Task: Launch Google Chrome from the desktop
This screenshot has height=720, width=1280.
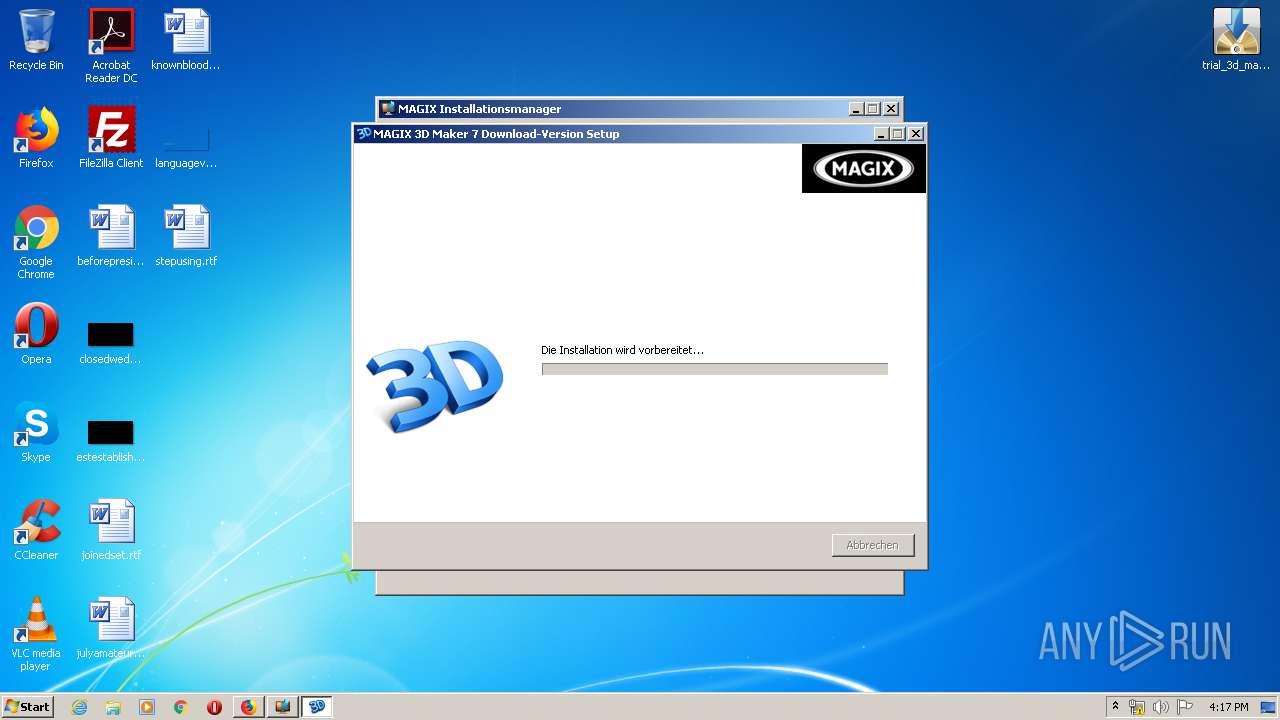Action: click(36, 242)
